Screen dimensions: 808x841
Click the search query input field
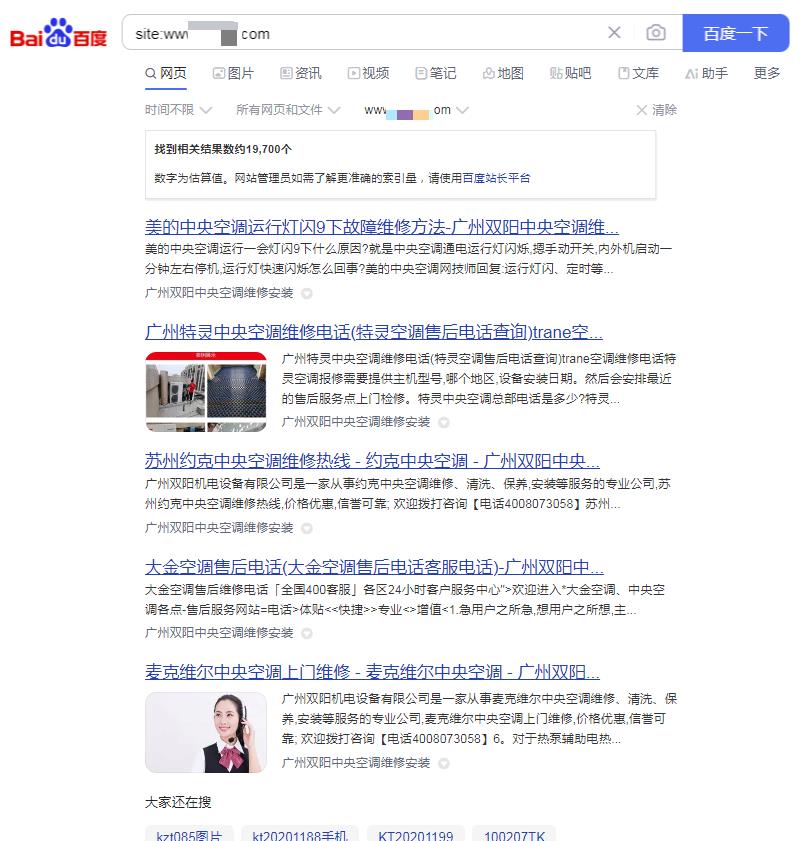(x=360, y=33)
